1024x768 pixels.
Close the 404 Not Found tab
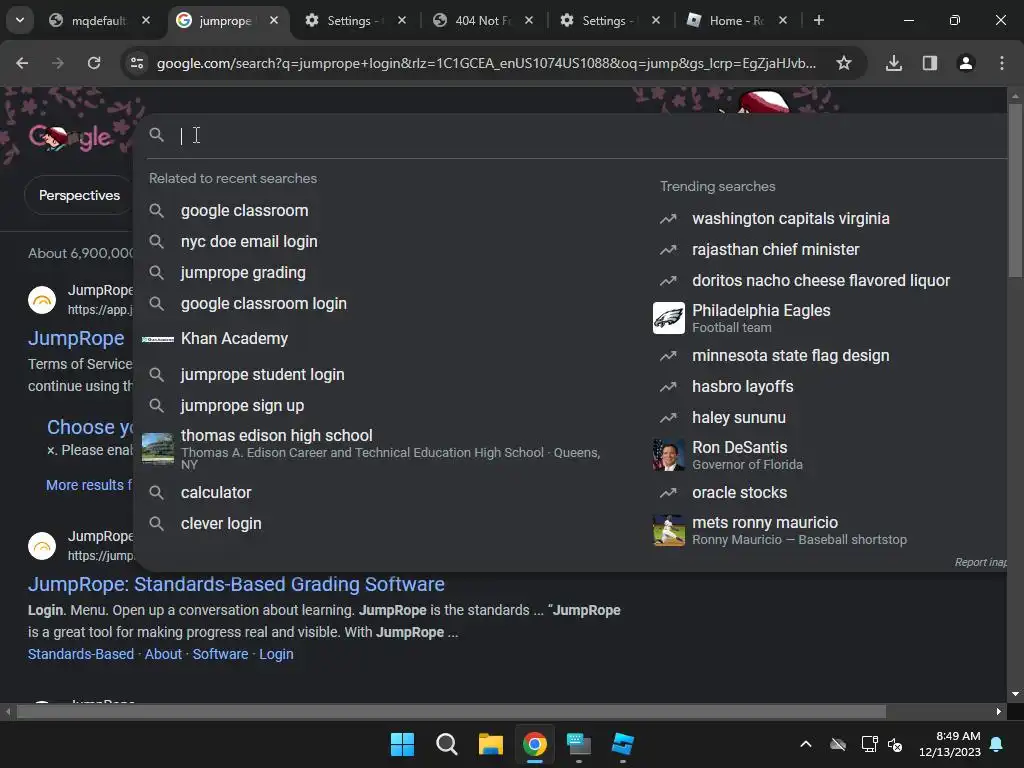point(529,20)
